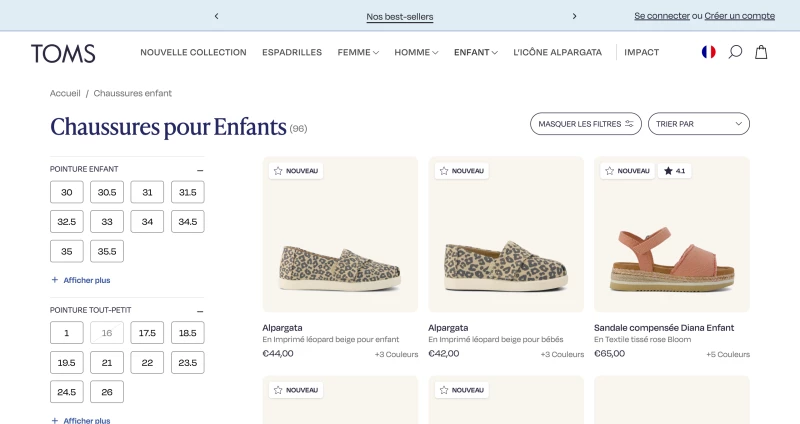
Task: Open ESPADRILLES menu item
Action: click(292, 52)
